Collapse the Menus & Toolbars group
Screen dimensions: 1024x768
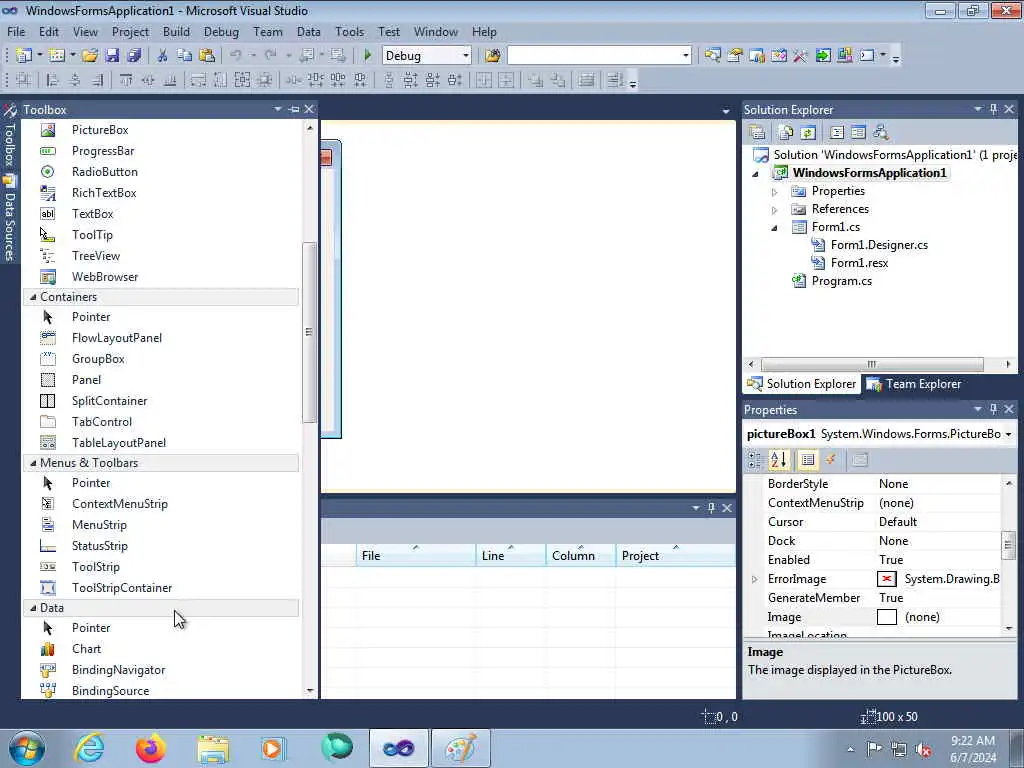pyautogui.click(x=33, y=463)
